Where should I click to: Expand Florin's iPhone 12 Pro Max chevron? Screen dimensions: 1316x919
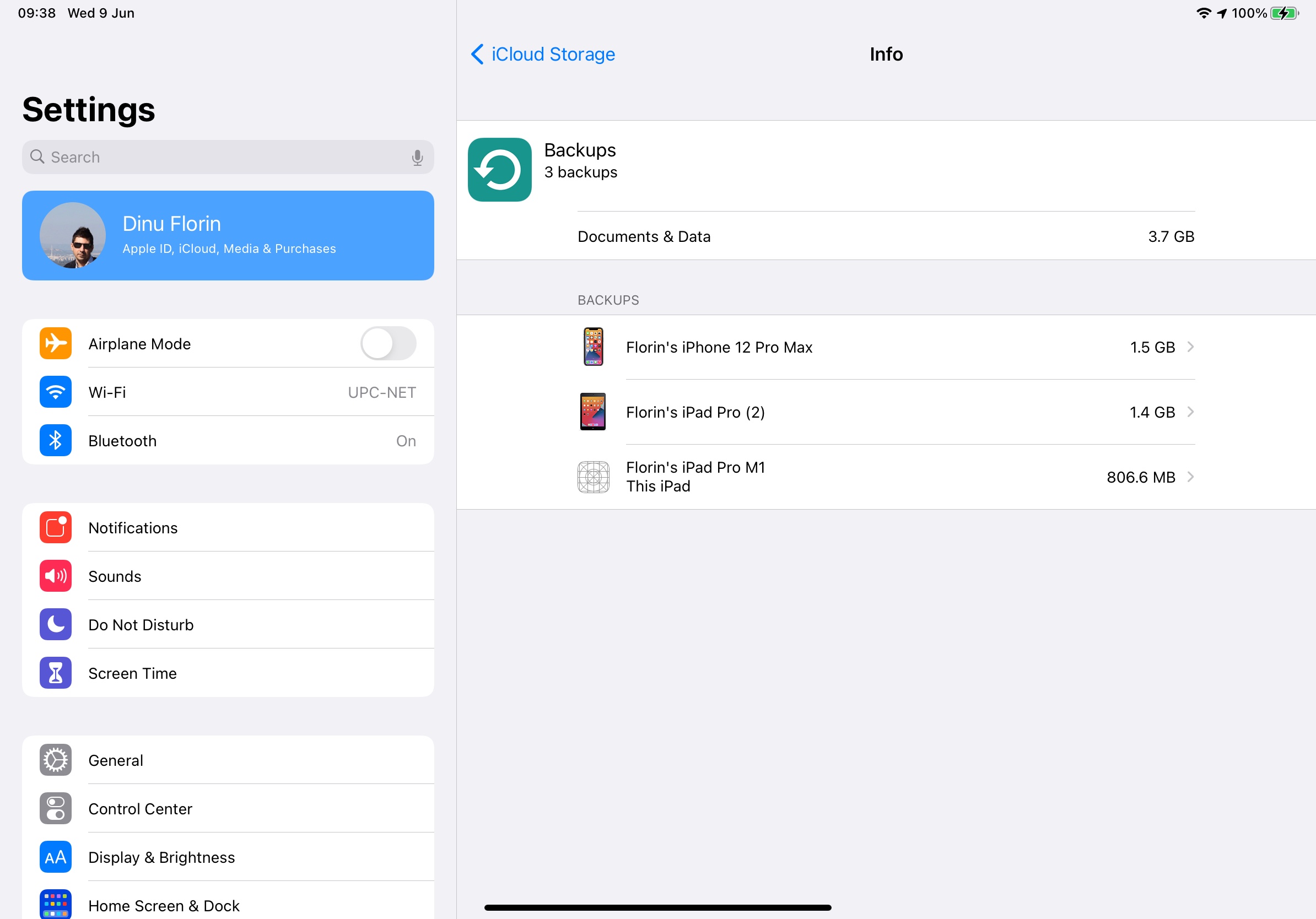tap(1190, 347)
